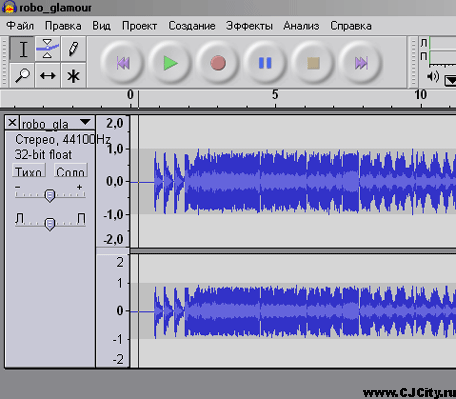
Task: Click the Skip to Start button
Action: click(122, 62)
